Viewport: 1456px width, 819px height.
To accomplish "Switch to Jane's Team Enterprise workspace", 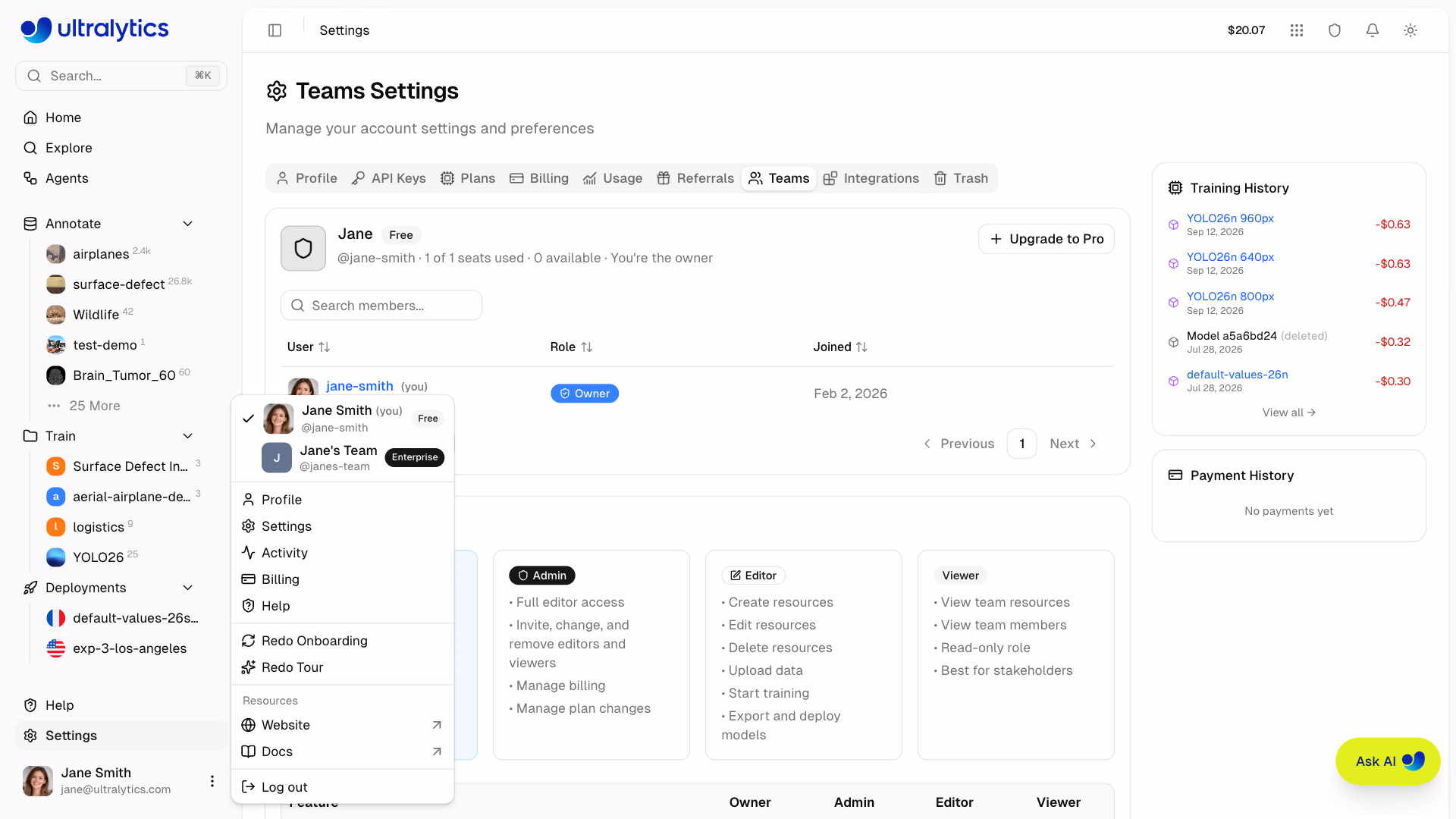I will coord(343,457).
